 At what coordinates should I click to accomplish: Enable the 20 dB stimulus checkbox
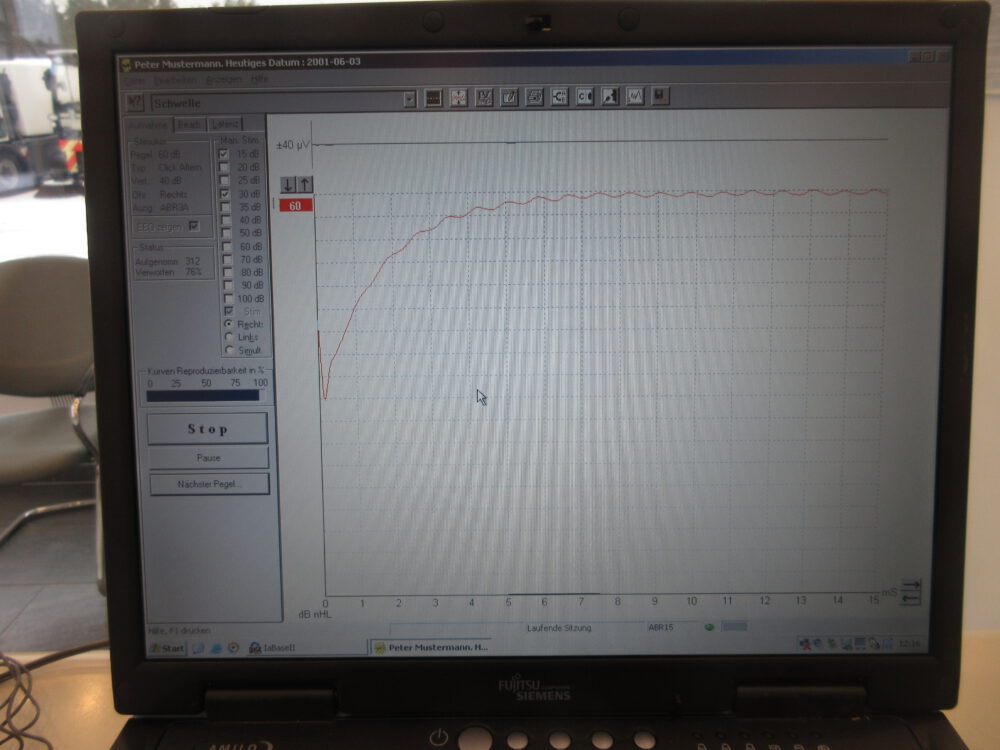(224, 167)
